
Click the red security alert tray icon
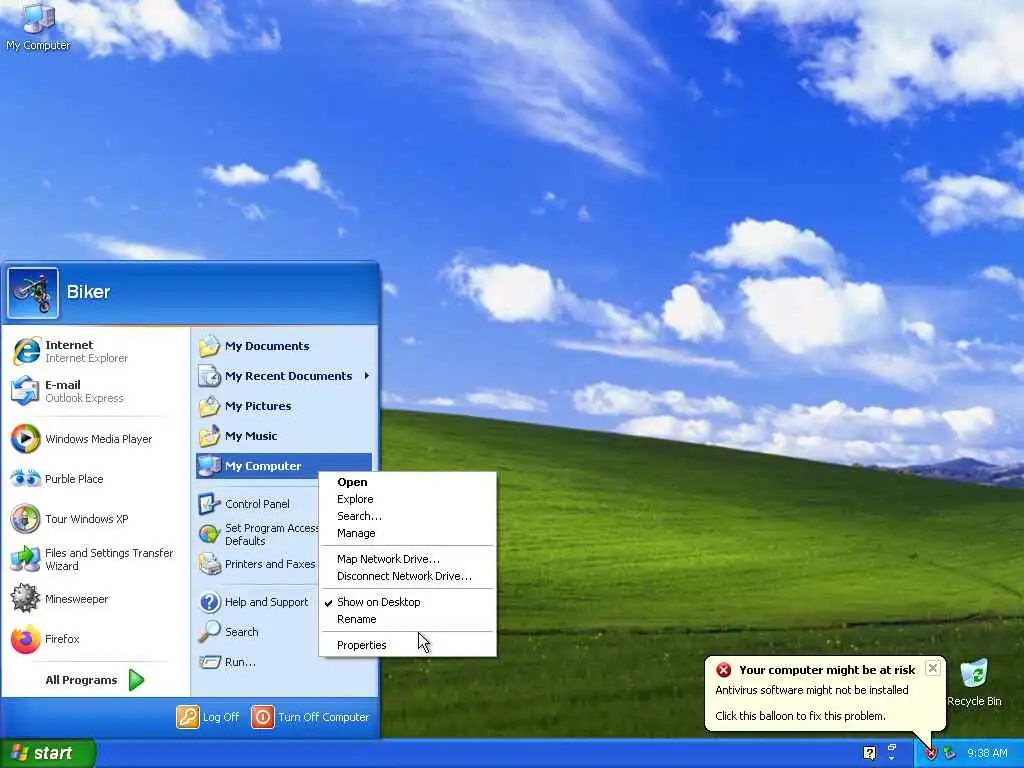[931, 754]
